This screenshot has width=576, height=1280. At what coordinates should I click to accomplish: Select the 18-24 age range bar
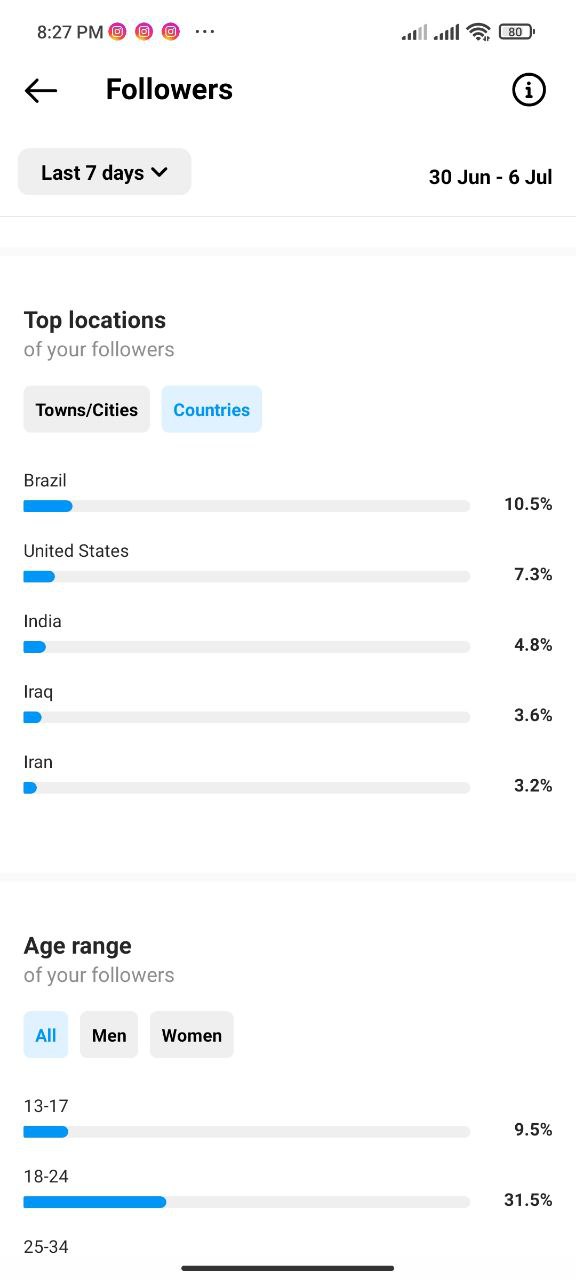point(247,1202)
